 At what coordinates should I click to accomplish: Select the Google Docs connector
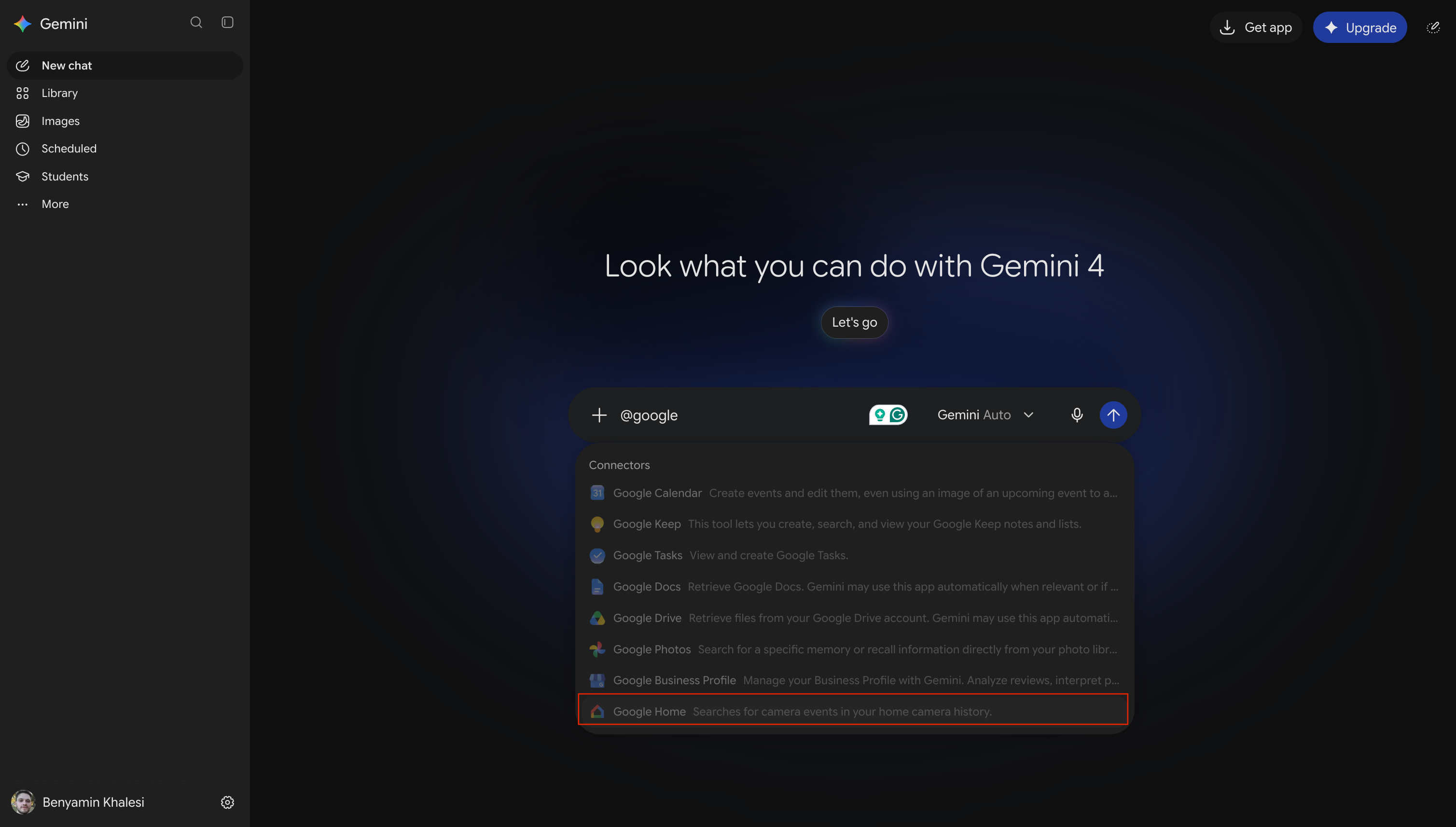(853, 587)
